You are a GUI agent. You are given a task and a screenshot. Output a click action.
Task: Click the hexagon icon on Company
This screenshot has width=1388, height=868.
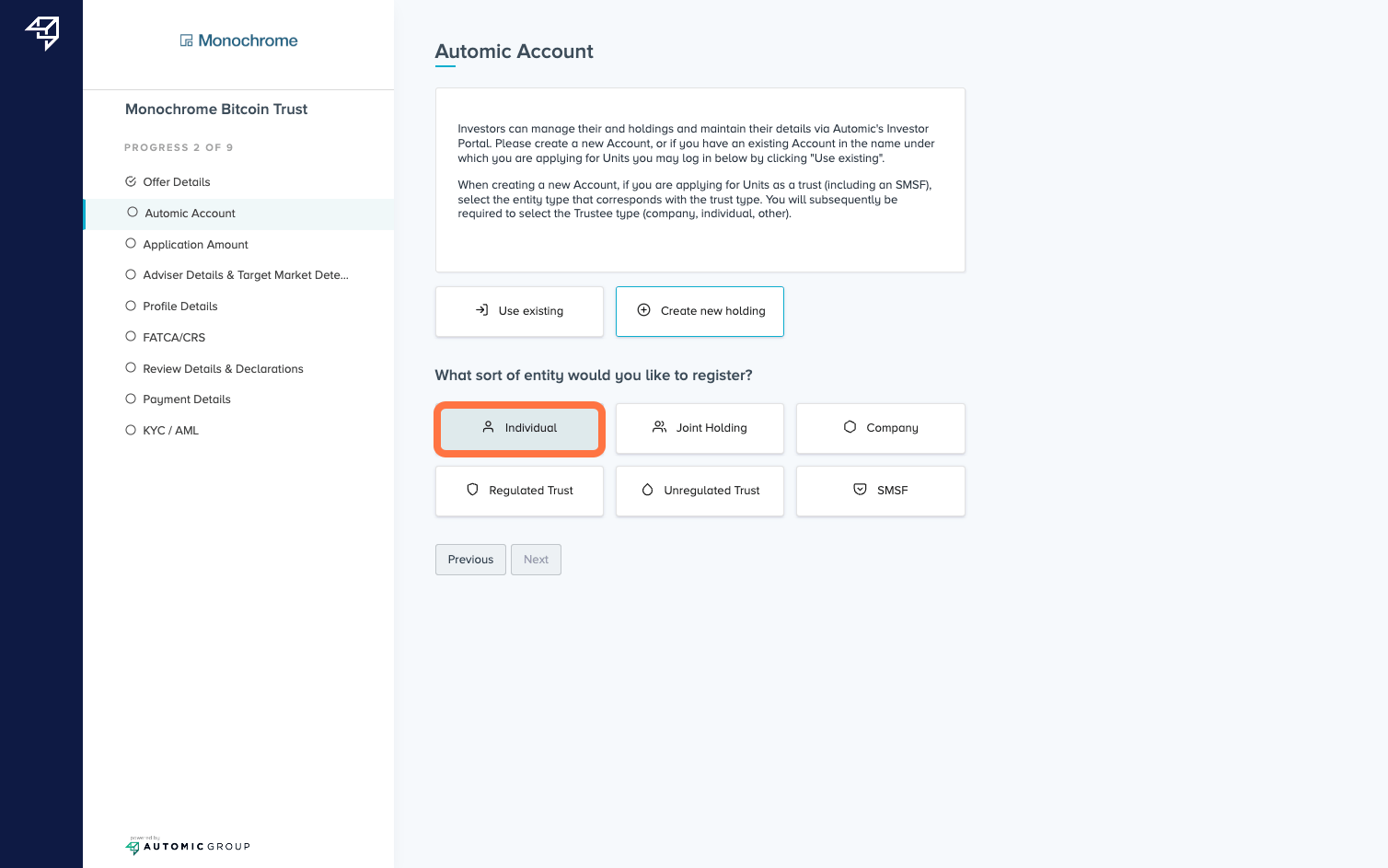tap(850, 427)
